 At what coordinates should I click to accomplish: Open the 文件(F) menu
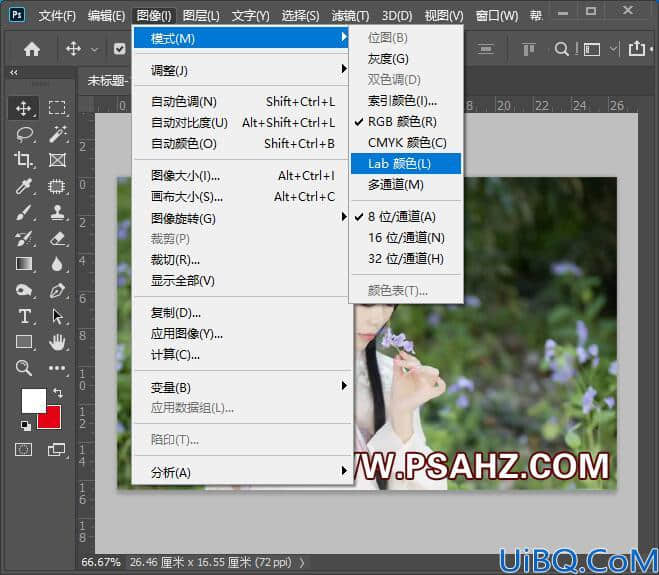[57, 16]
